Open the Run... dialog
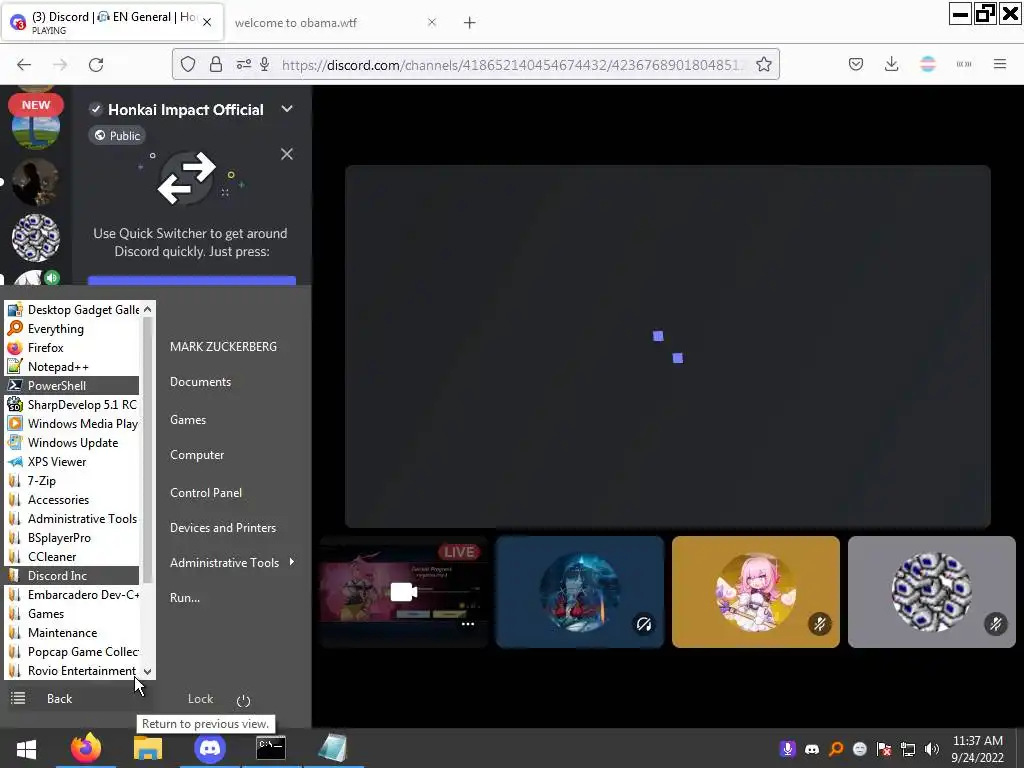Viewport: 1024px width, 768px height. click(x=185, y=598)
